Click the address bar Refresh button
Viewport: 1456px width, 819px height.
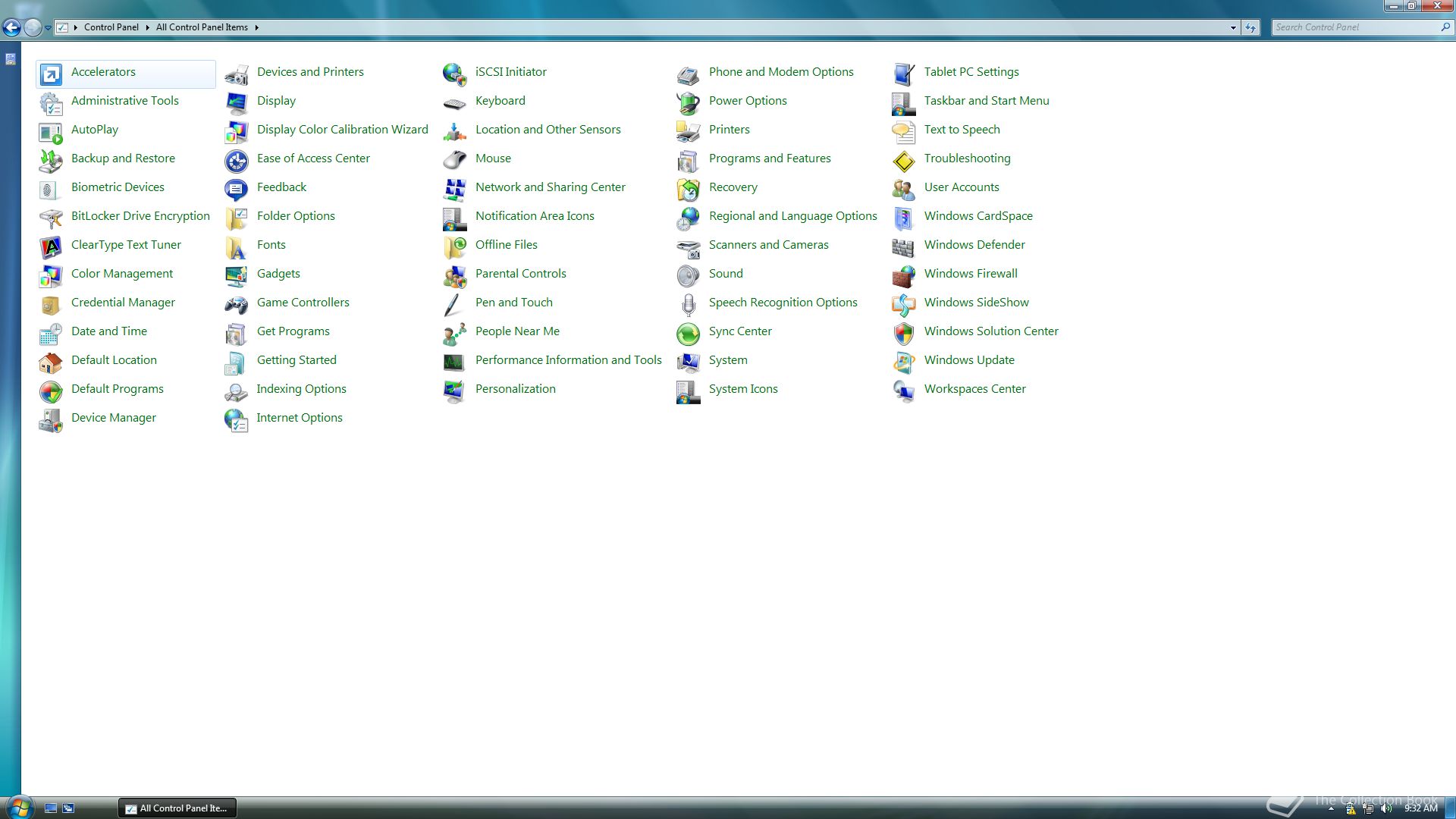(1250, 27)
